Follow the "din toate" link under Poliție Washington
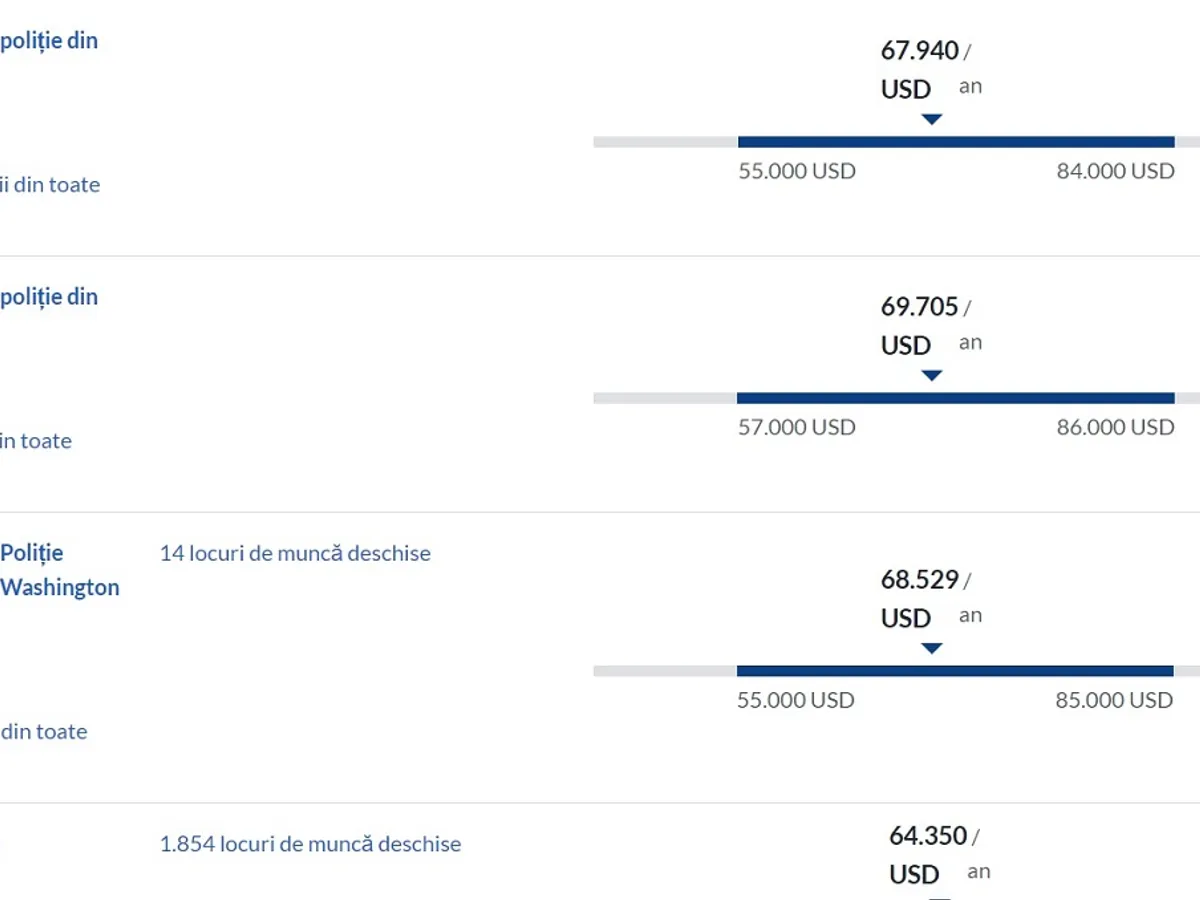 tap(44, 732)
